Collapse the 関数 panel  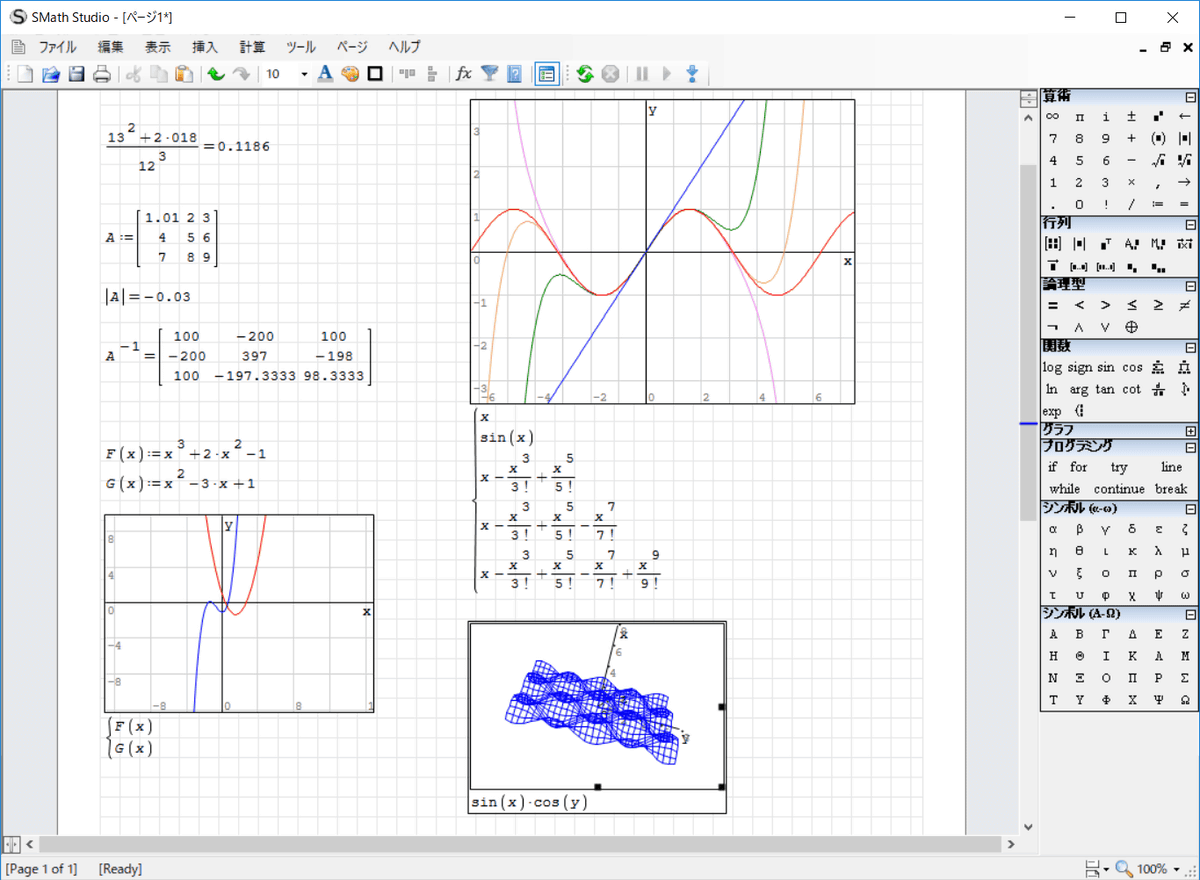point(1190,347)
